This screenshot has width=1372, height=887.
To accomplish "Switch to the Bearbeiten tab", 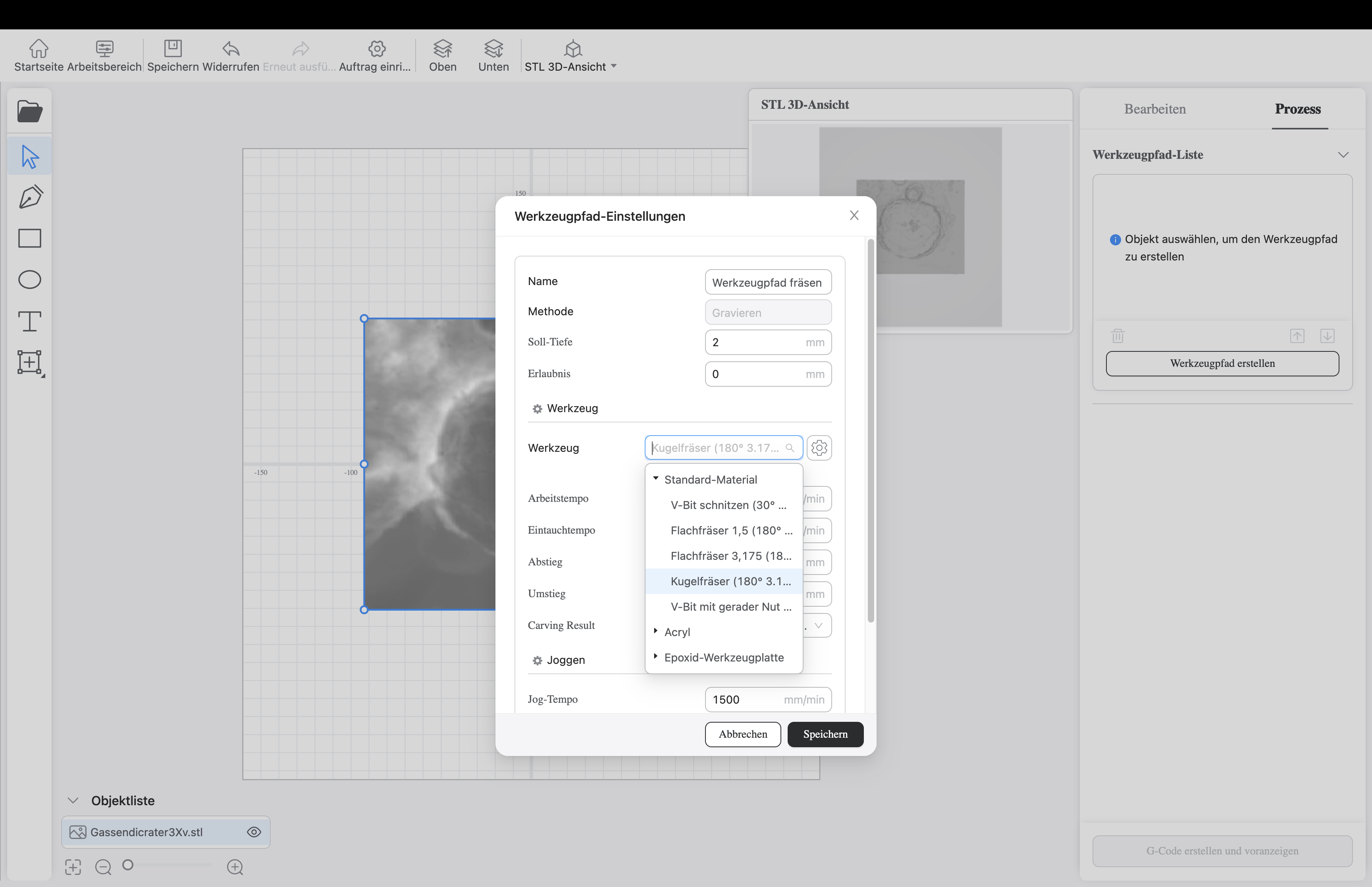I will [1154, 109].
